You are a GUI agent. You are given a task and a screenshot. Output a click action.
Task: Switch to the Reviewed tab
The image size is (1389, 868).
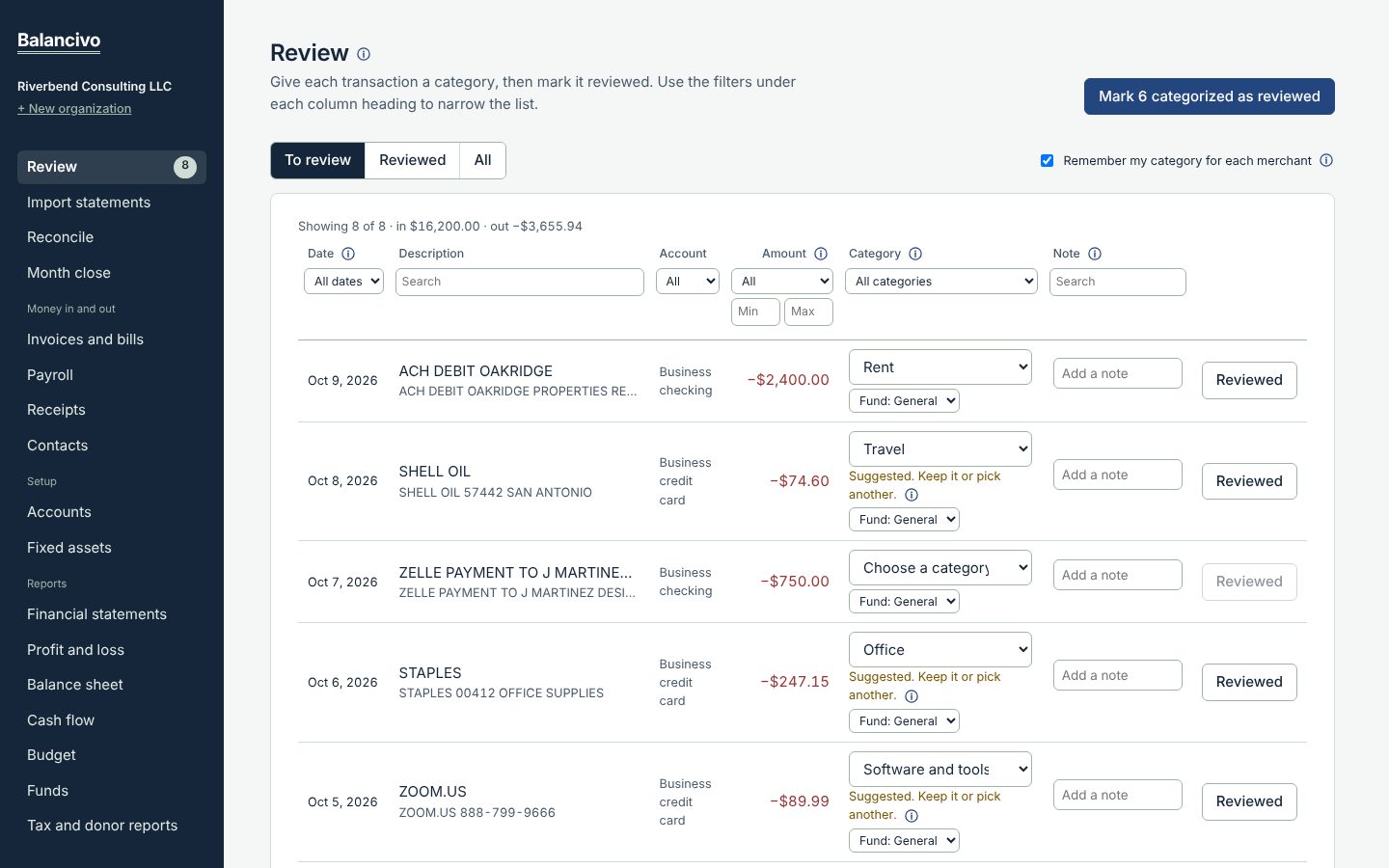point(412,160)
